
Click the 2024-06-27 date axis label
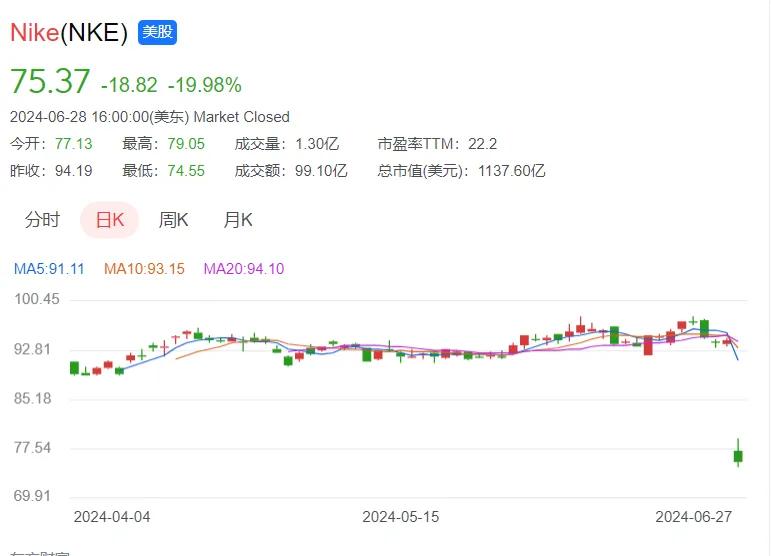pyautogui.click(x=693, y=517)
